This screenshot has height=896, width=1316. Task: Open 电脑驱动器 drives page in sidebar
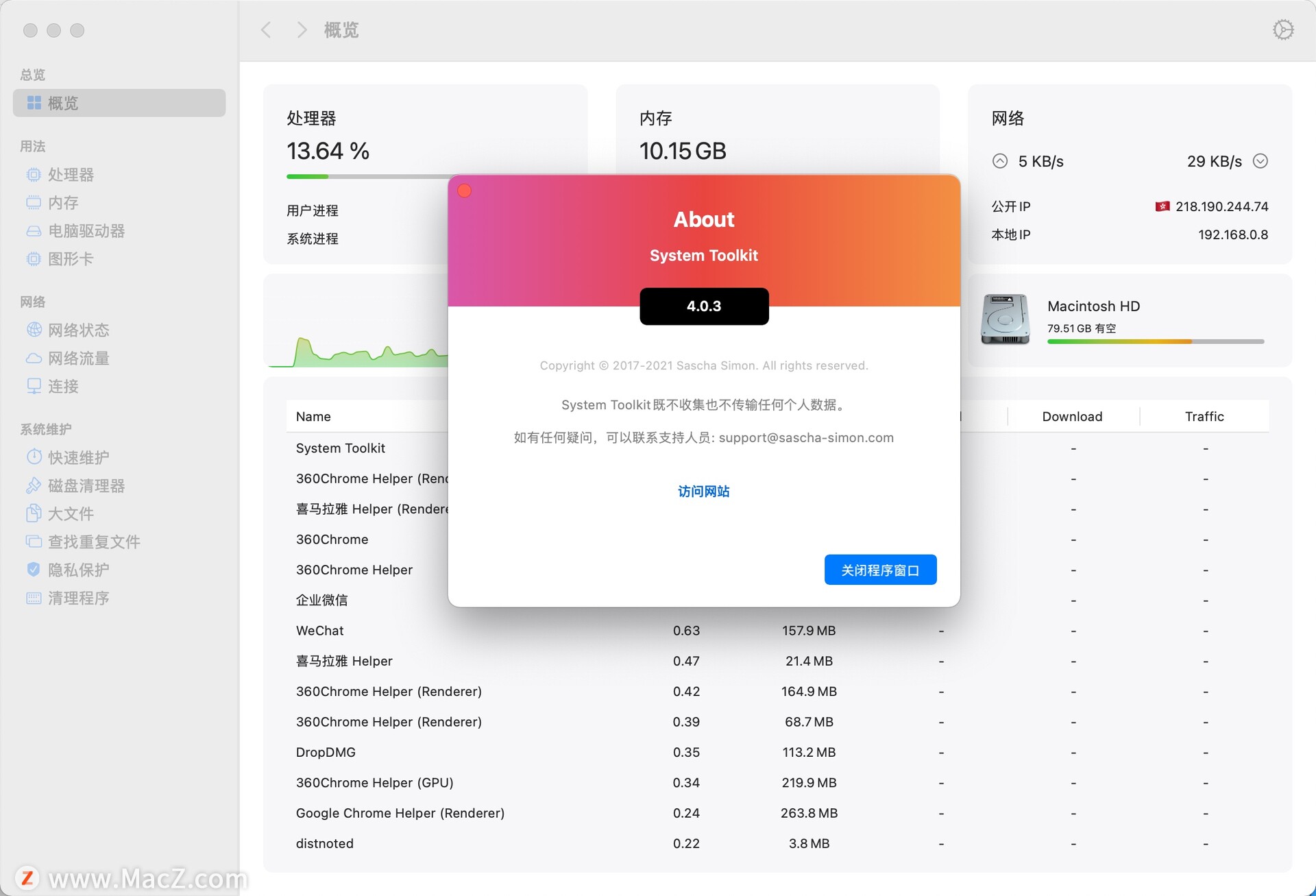(86, 231)
